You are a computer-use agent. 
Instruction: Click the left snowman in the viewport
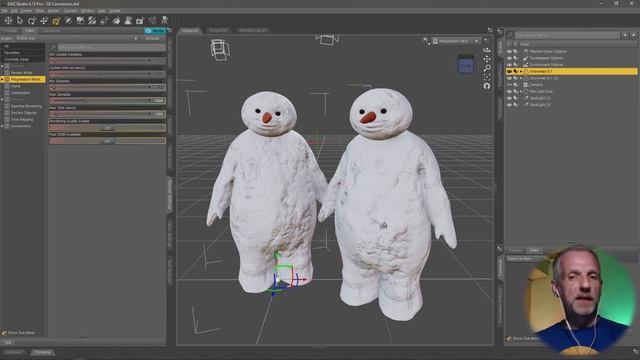[267, 192]
